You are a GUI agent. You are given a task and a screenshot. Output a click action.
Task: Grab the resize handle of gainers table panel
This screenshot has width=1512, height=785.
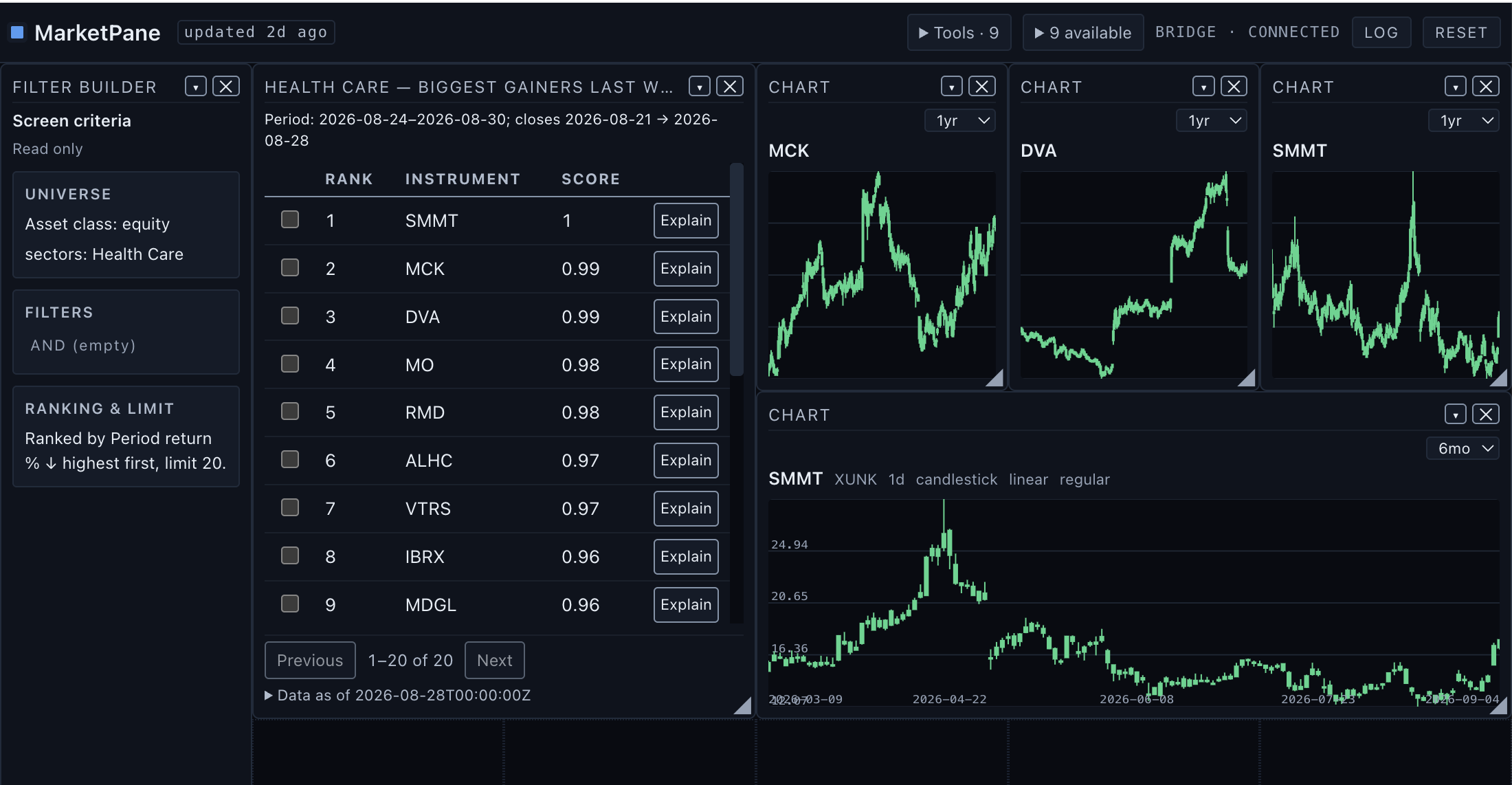(742, 706)
